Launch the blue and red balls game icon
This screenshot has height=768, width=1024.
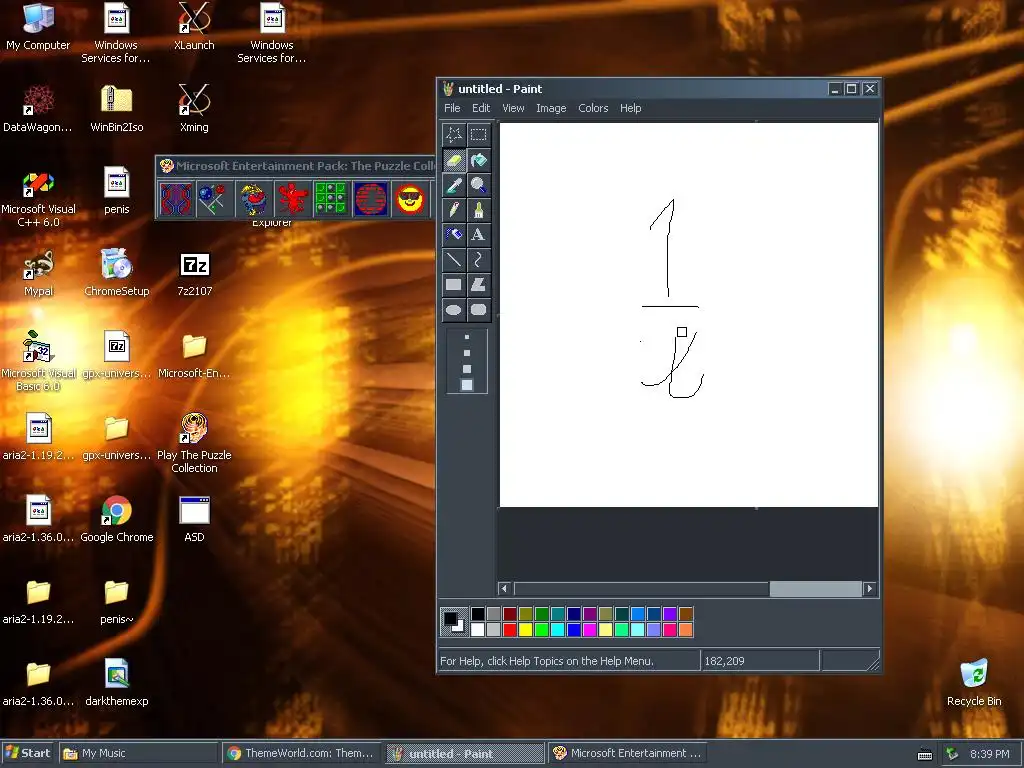click(x=214, y=199)
